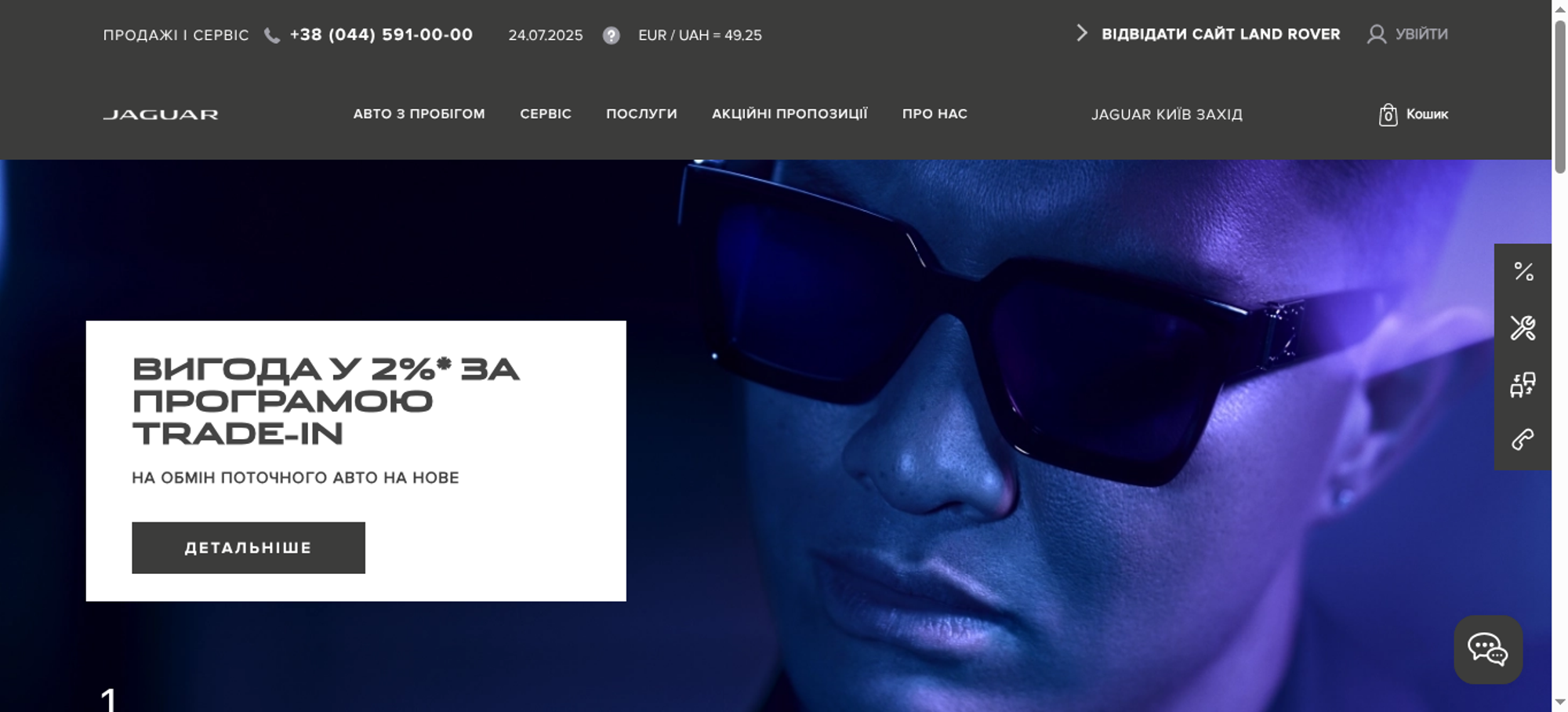The image size is (1568, 712).
Task: Click the phone handset icon
Action: (271, 35)
